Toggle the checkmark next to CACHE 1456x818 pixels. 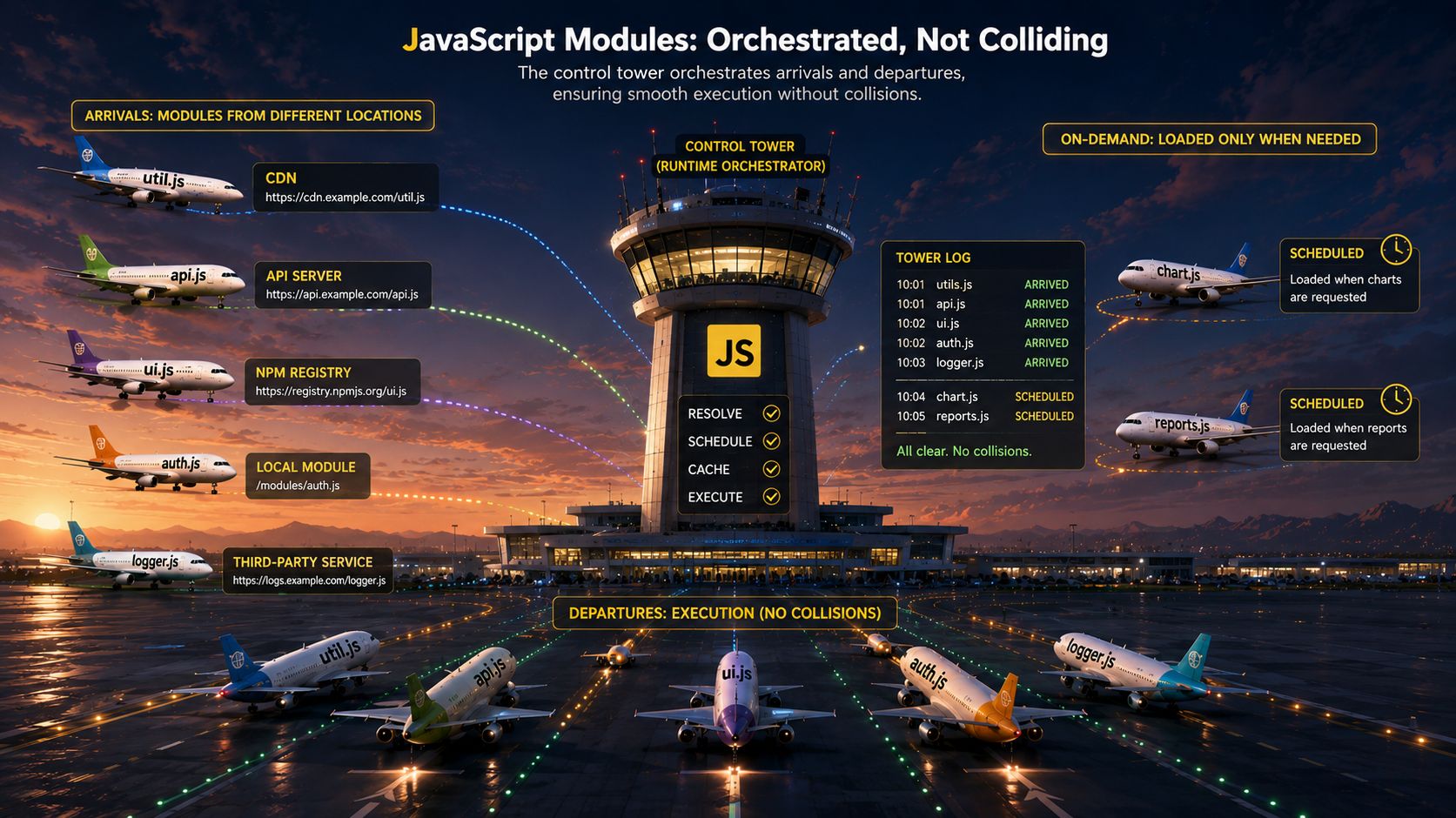click(771, 469)
